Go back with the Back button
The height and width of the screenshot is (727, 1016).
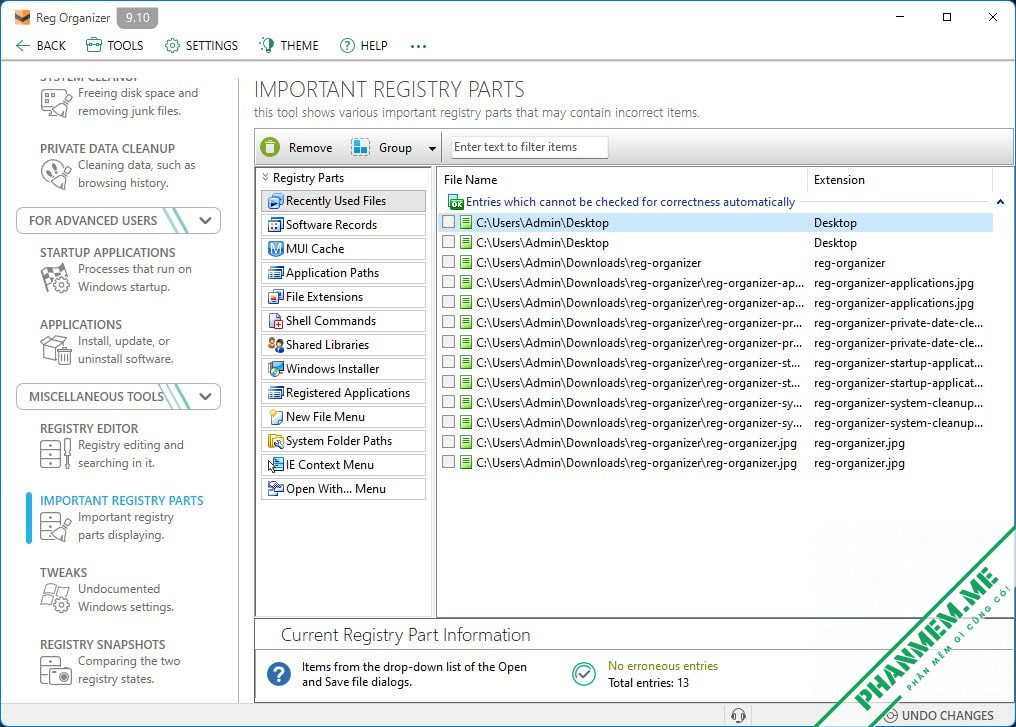coord(40,45)
